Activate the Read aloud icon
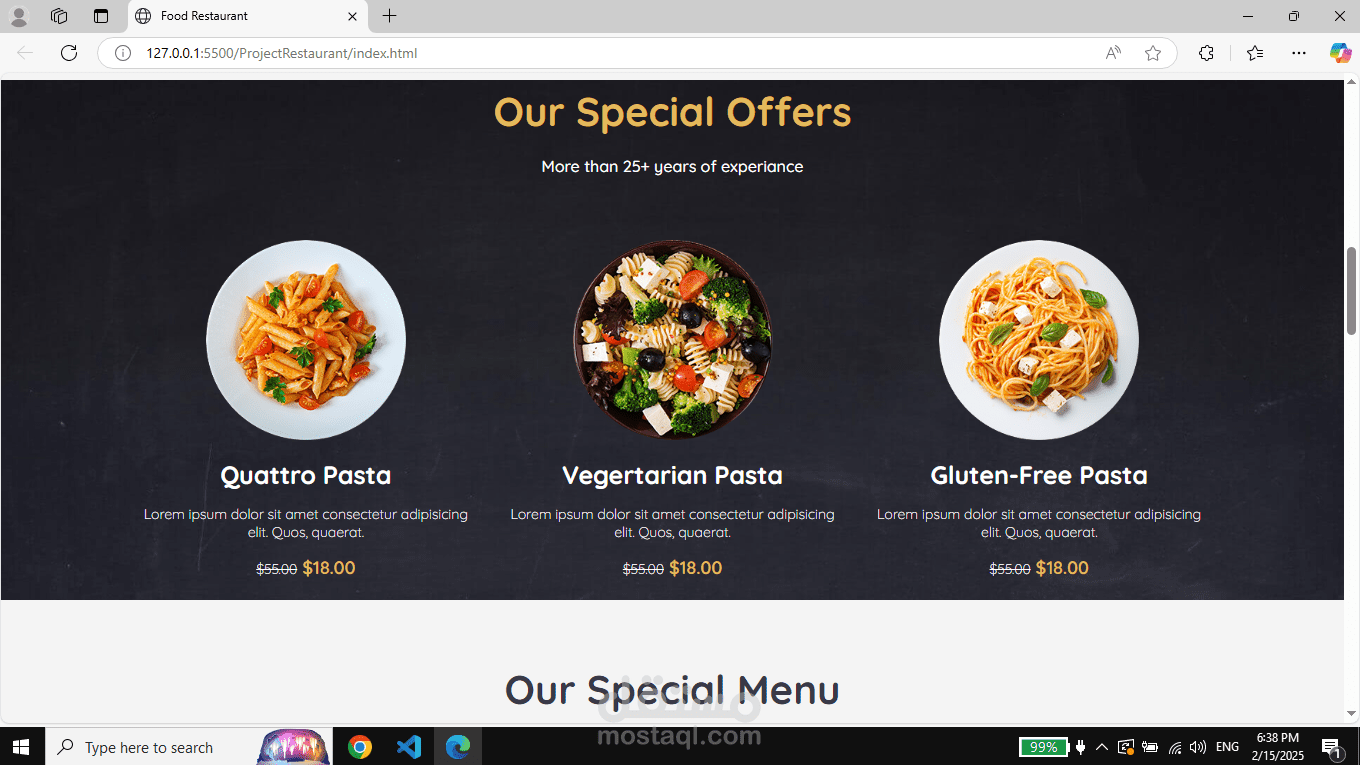Viewport: 1360px width, 765px height. click(1113, 53)
